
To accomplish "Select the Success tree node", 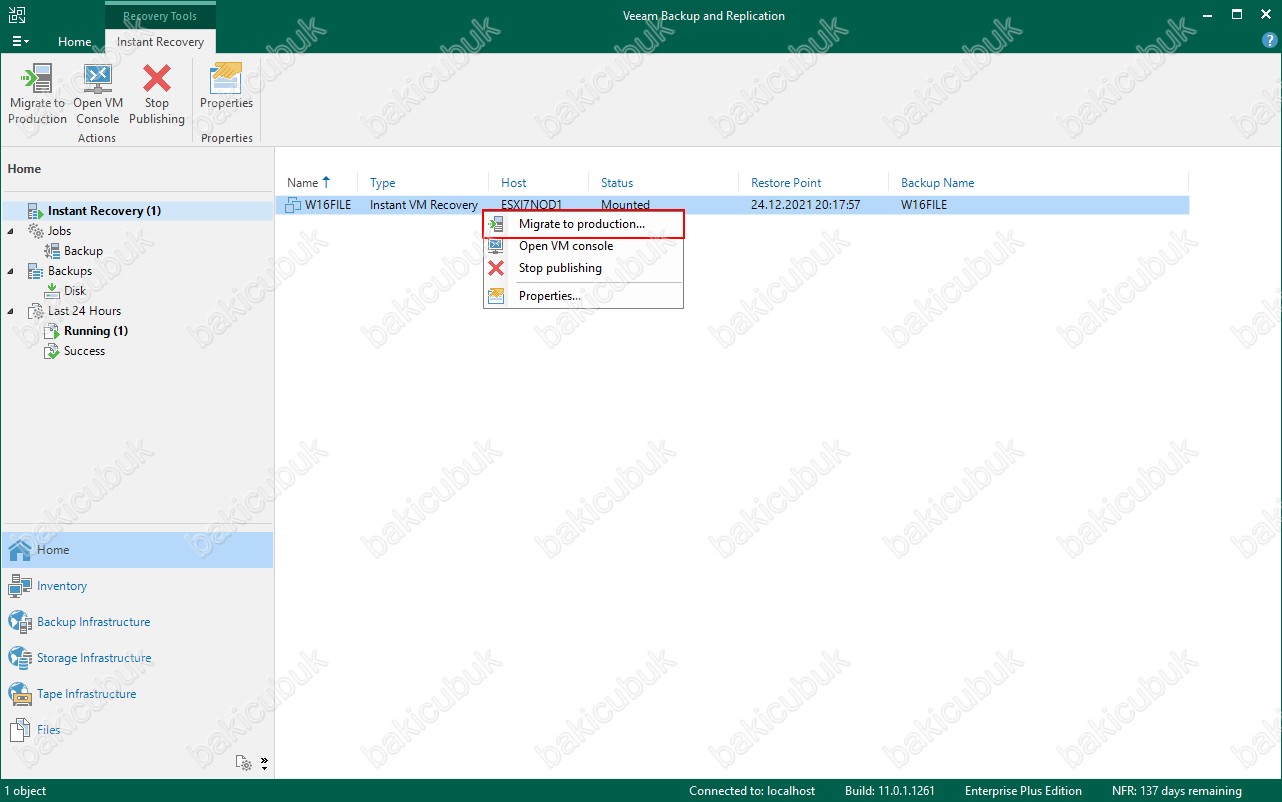I will click(84, 351).
